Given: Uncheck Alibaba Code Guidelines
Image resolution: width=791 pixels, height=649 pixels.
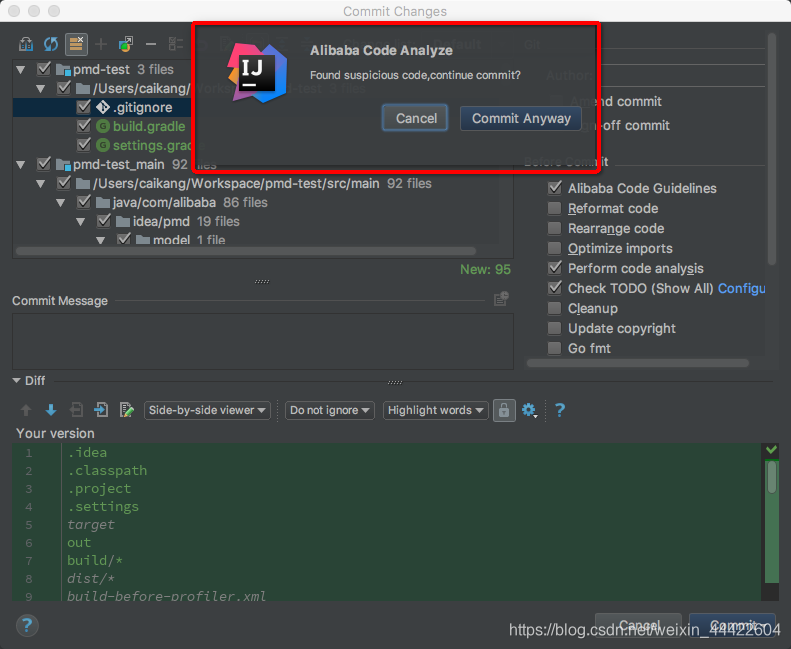Looking at the screenshot, I should point(555,188).
